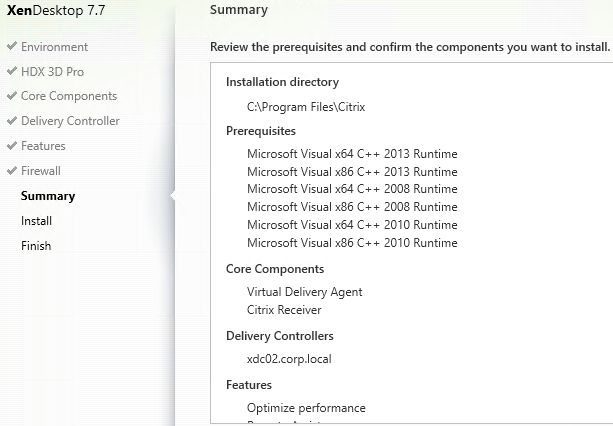Image resolution: width=613 pixels, height=426 pixels.
Task: Select Microsoft Visual x86 C++ 2008 Runtime
Action: tap(352, 207)
